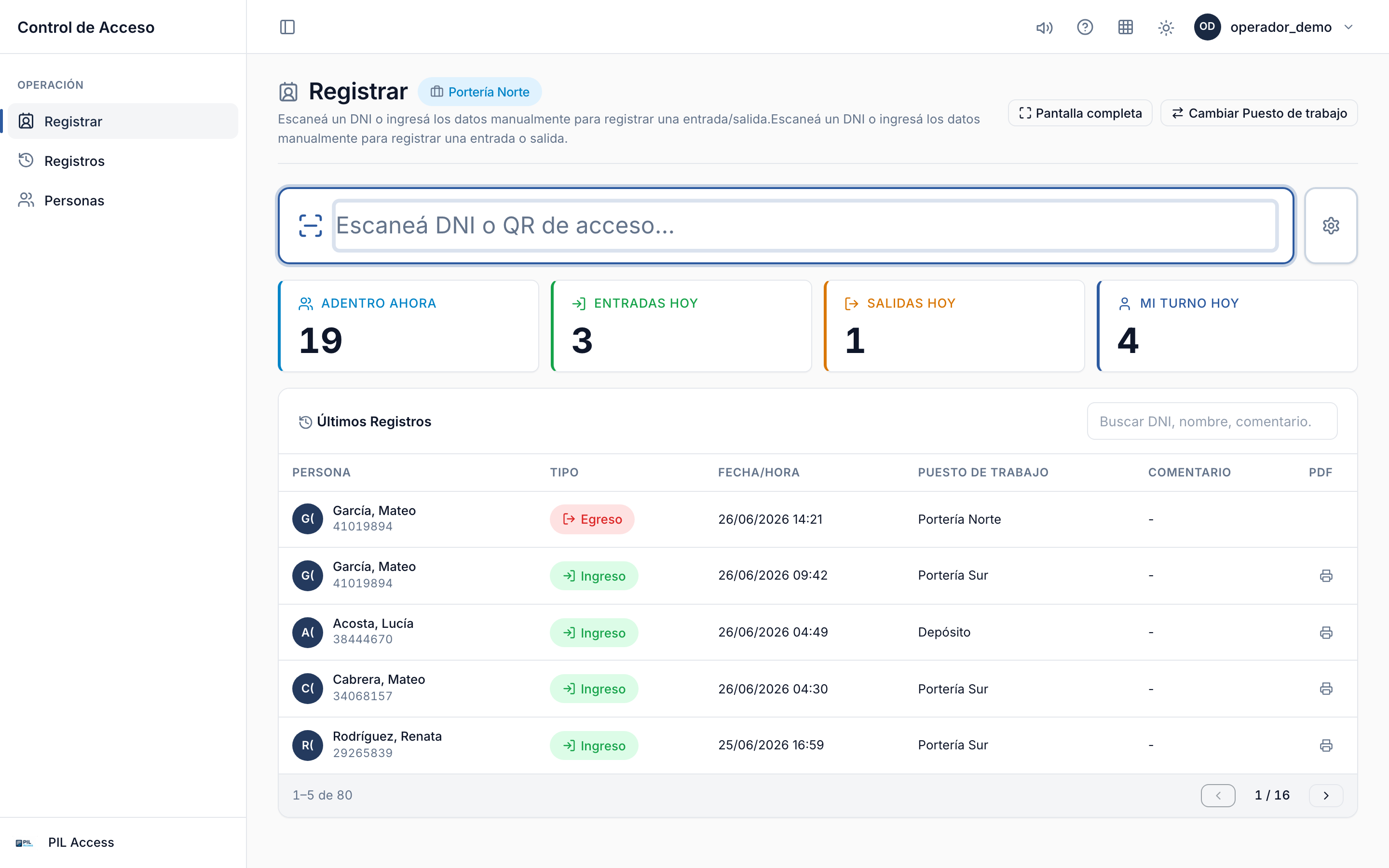Go to Registros in the sidebar

(123, 161)
